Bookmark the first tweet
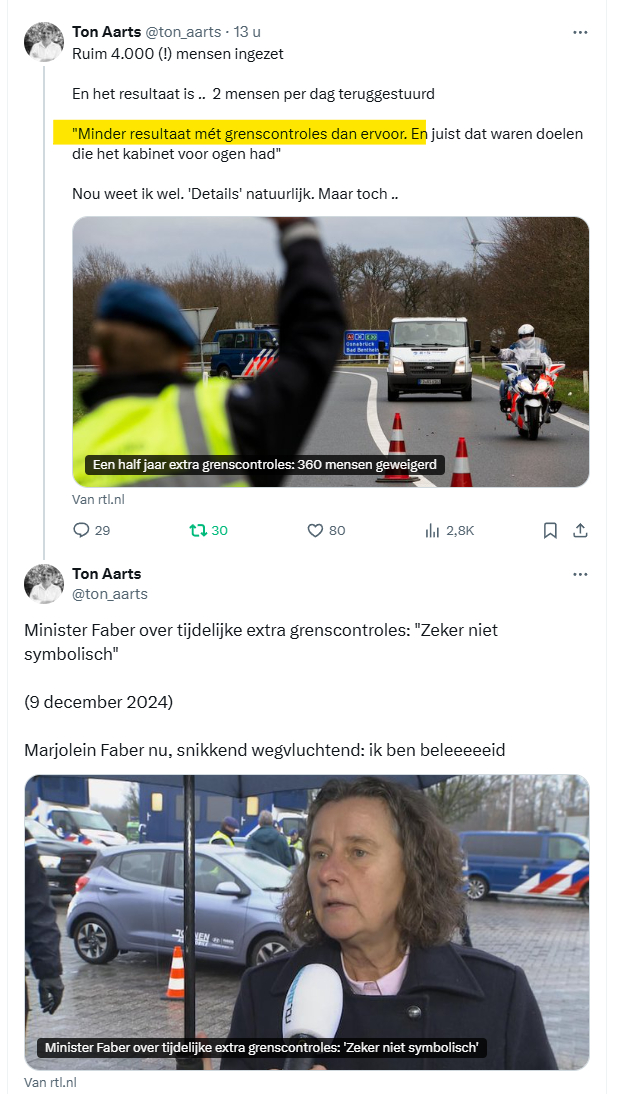 (x=550, y=530)
